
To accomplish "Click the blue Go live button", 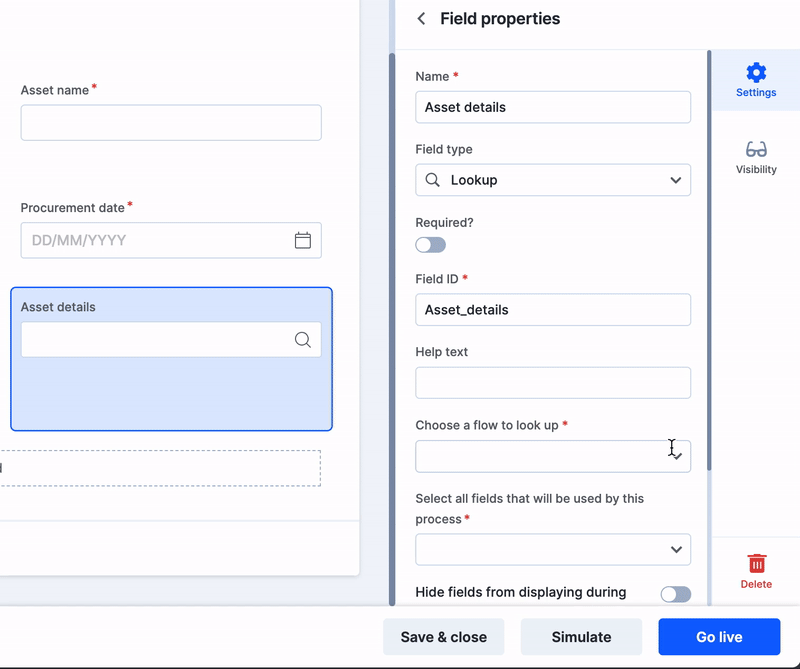I will (x=719, y=637).
